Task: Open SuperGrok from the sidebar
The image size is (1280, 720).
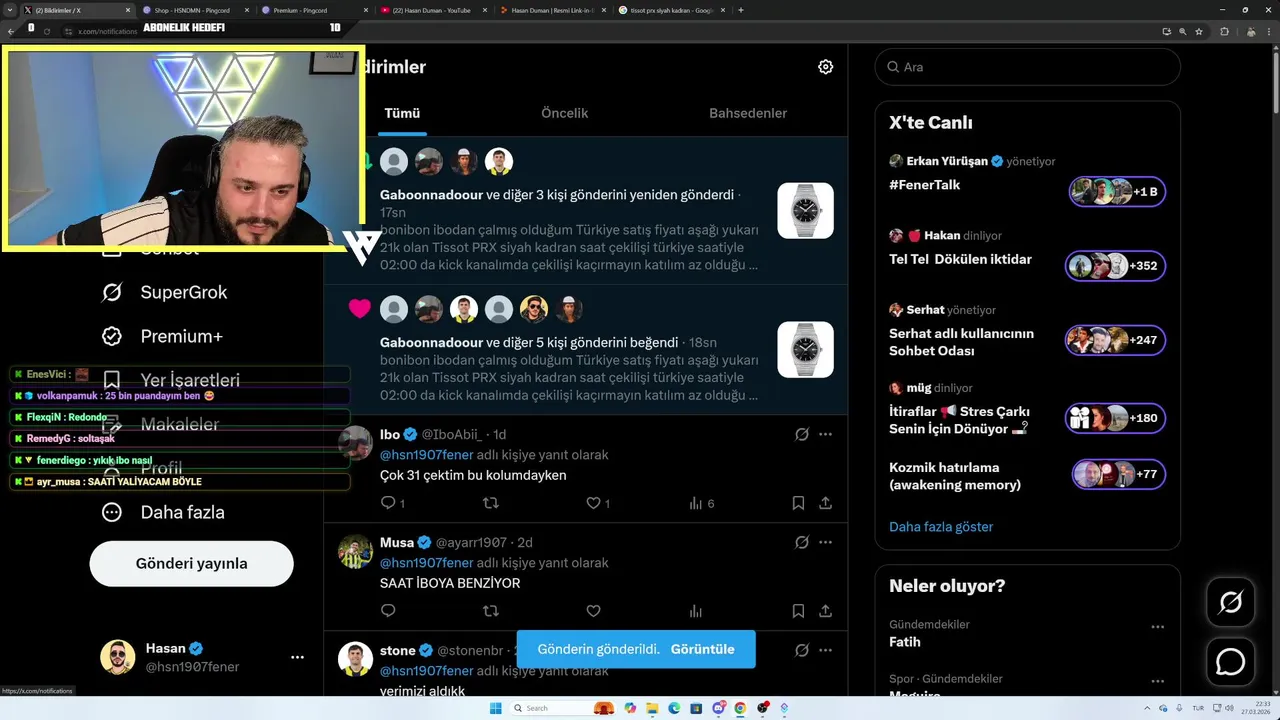Action: pos(164,292)
